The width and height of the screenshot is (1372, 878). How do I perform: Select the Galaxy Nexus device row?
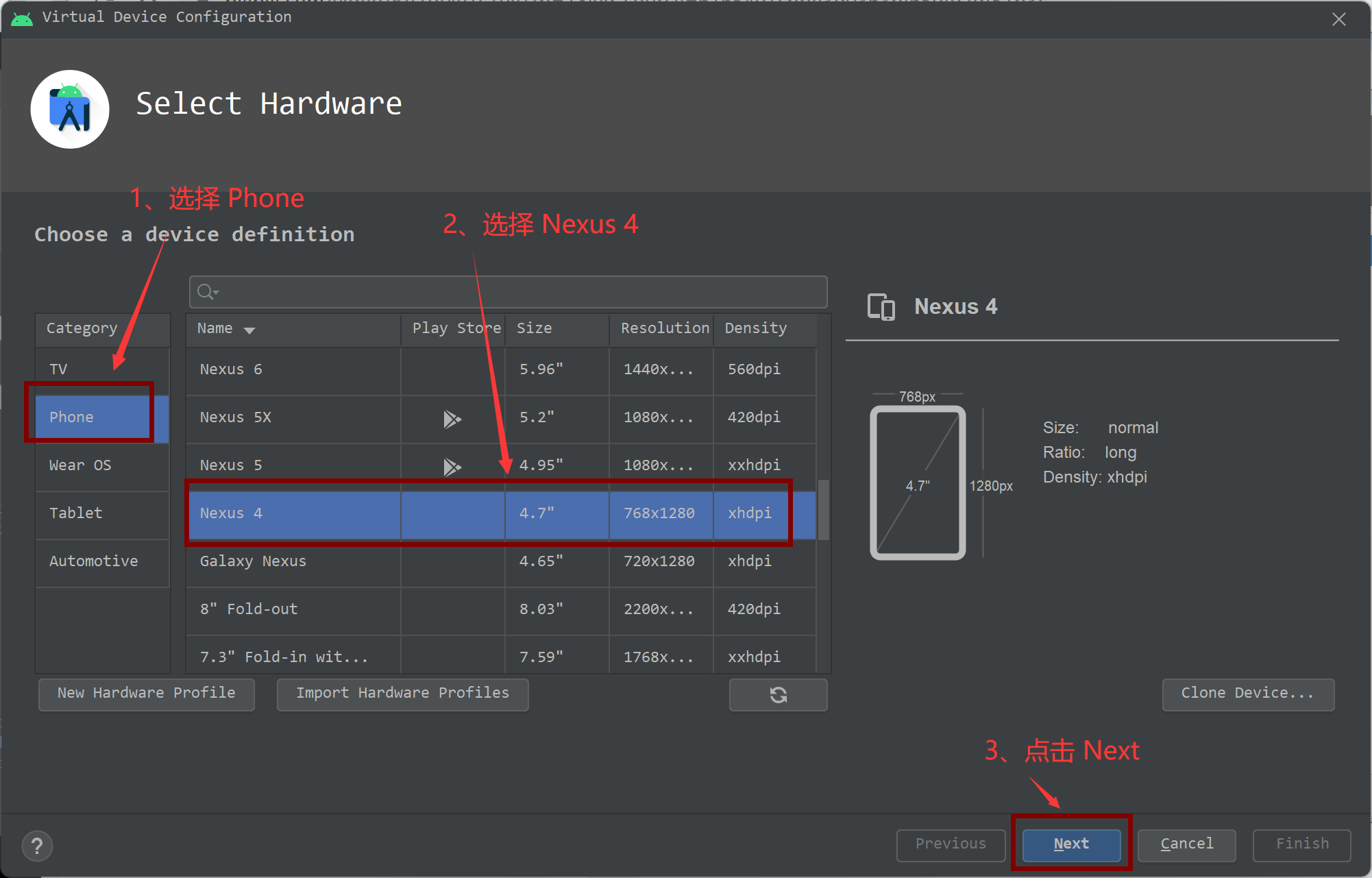coord(501,561)
